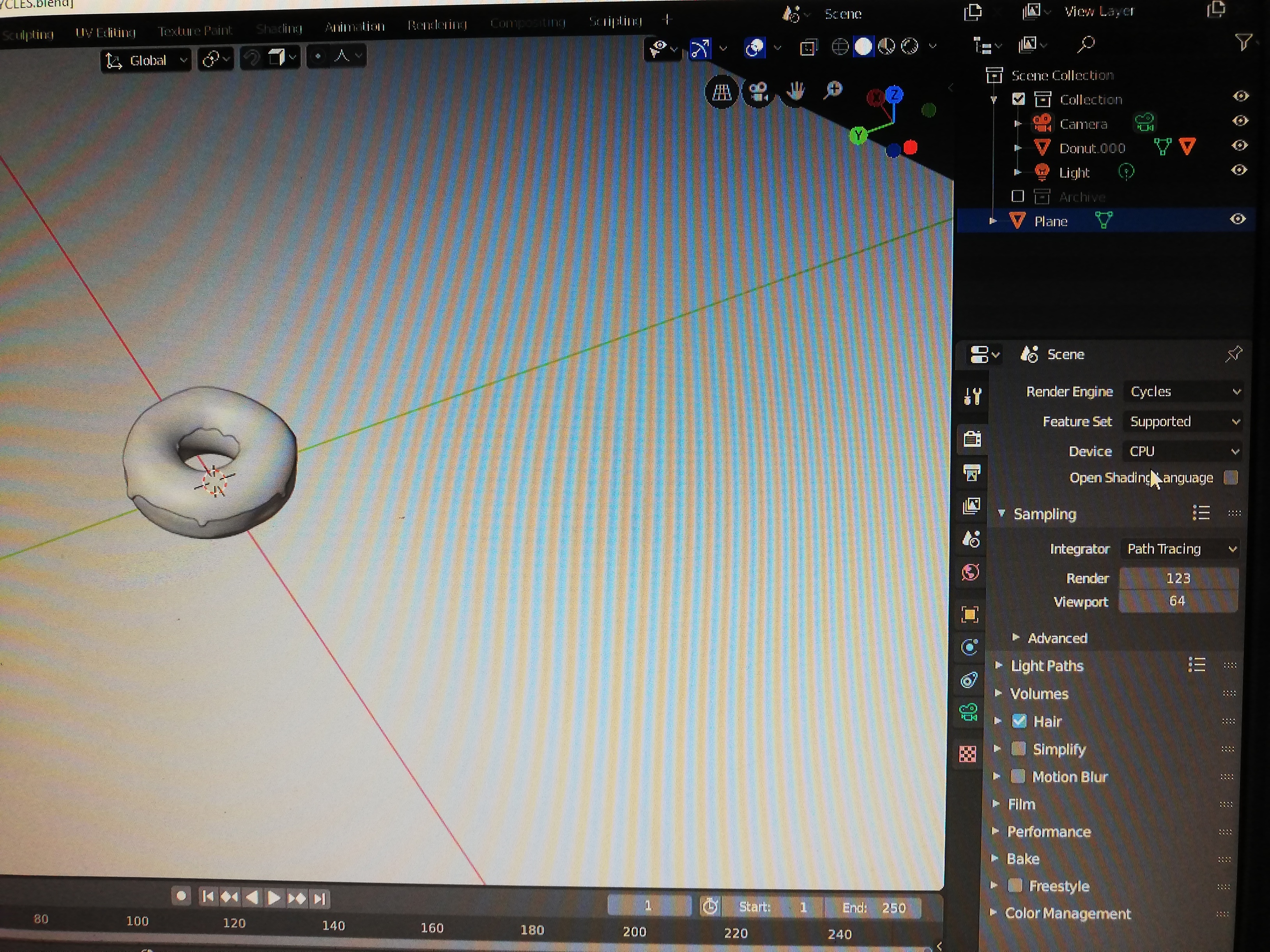The image size is (1270, 952).
Task: Switch to the UV Editing workspace tab
Action: pos(105,33)
